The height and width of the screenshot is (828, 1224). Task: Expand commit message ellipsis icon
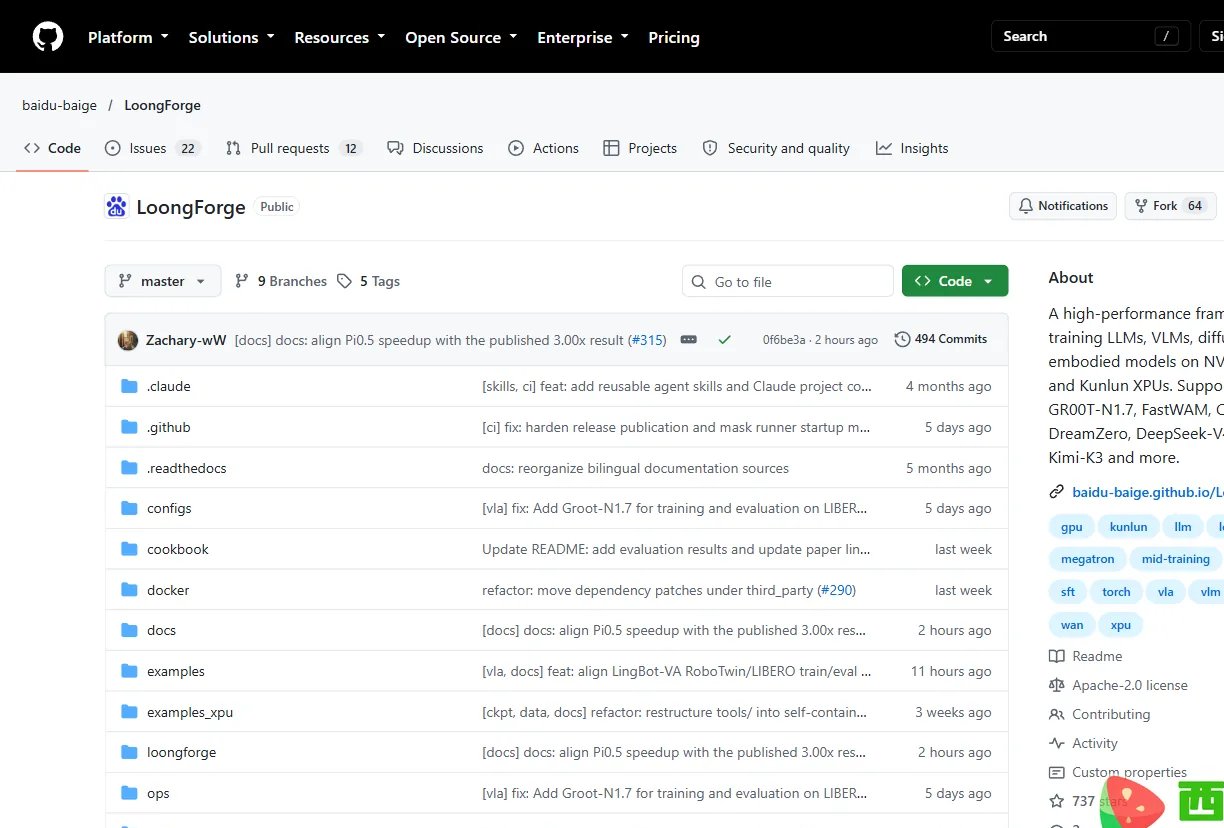(x=688, y=340)
